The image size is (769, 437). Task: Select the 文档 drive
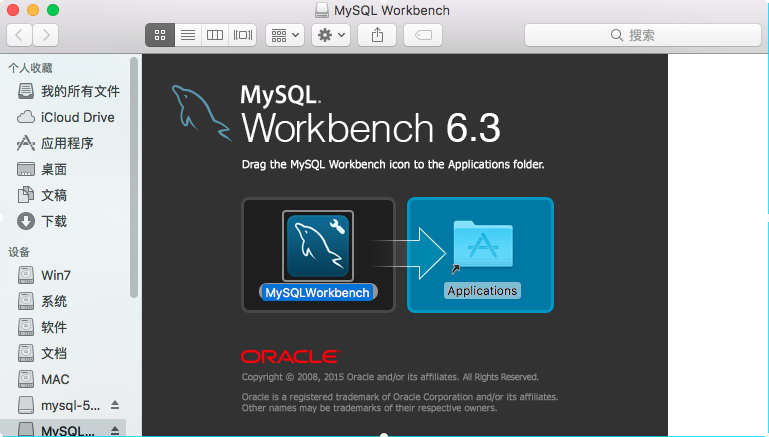pyautogui.click(x=42, y=353)
